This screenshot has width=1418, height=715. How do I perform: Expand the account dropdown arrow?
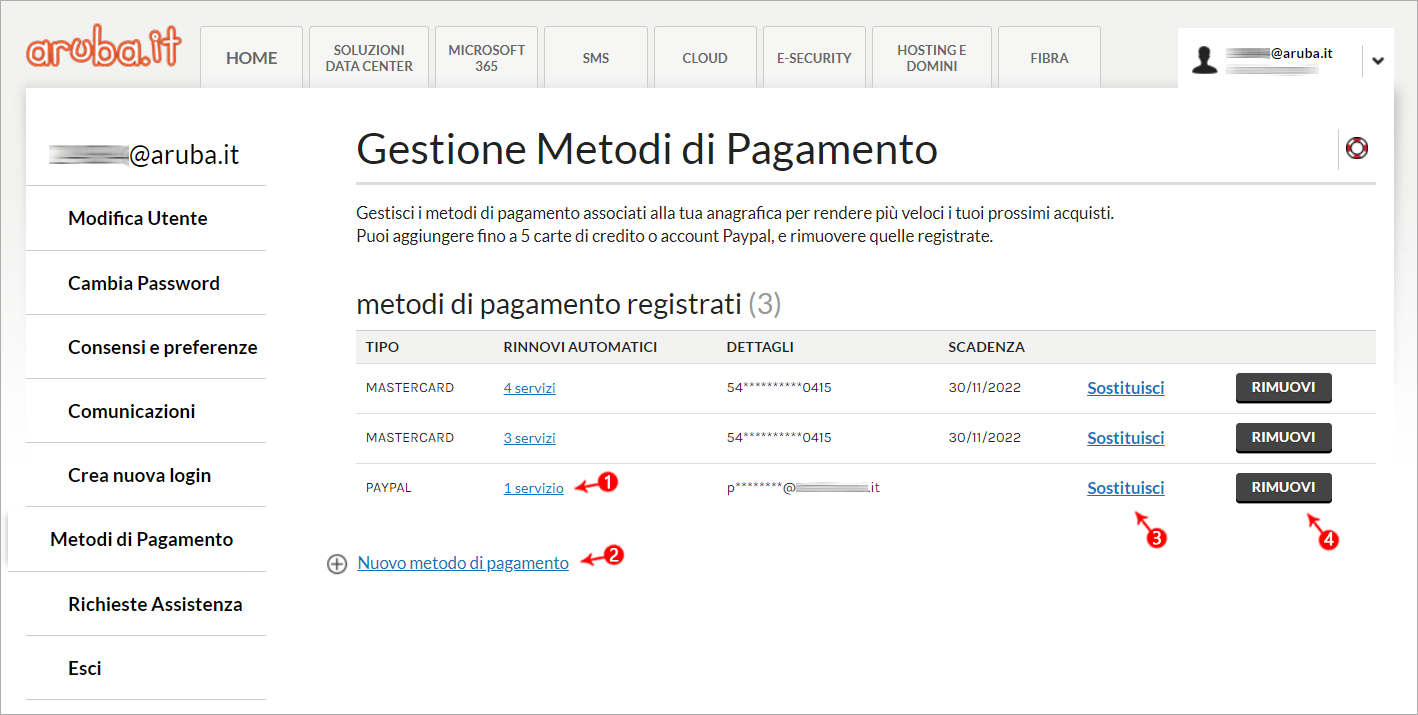click(x=1378, y=61)
